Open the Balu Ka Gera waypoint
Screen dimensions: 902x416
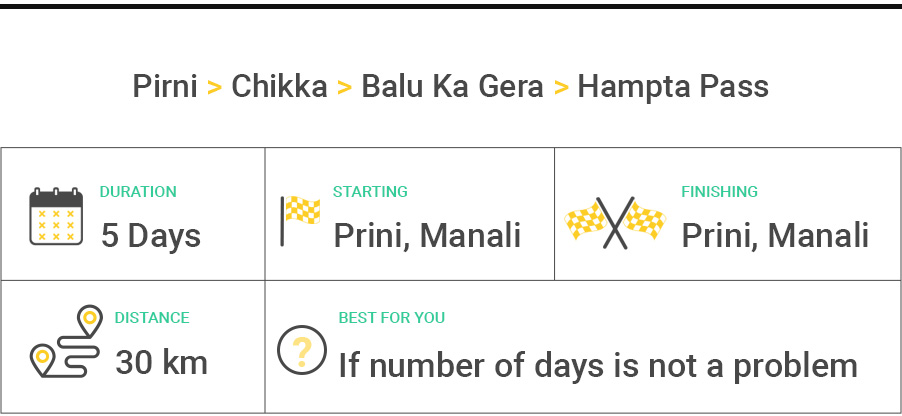point(452,87)
